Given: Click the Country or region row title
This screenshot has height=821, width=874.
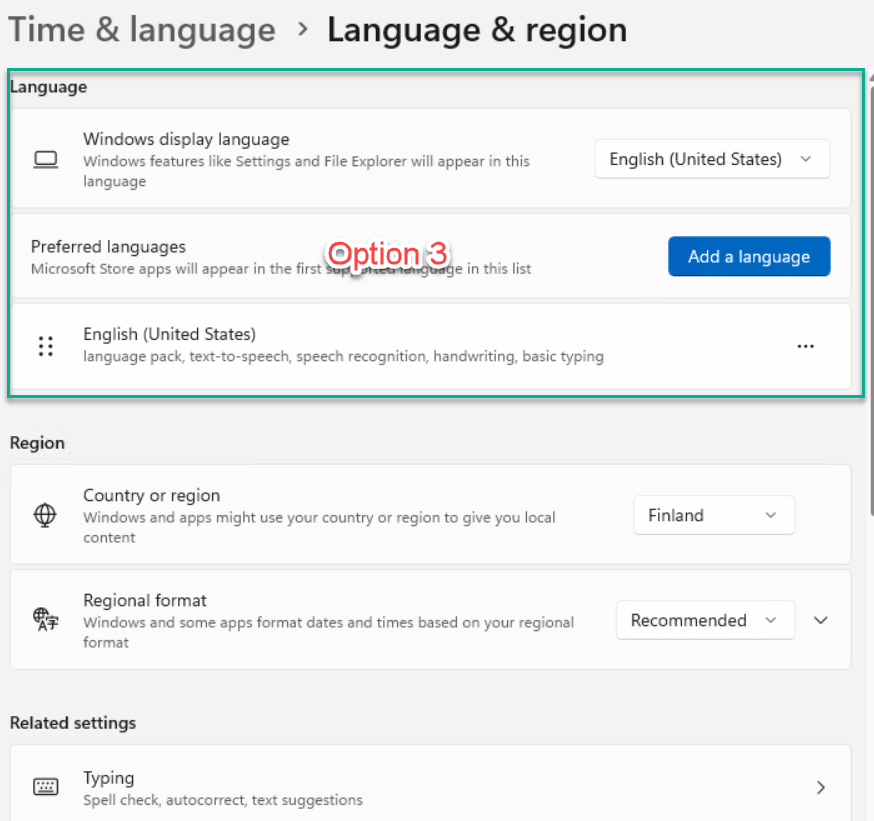Looking at the screenshot, I should coord(152,495).
